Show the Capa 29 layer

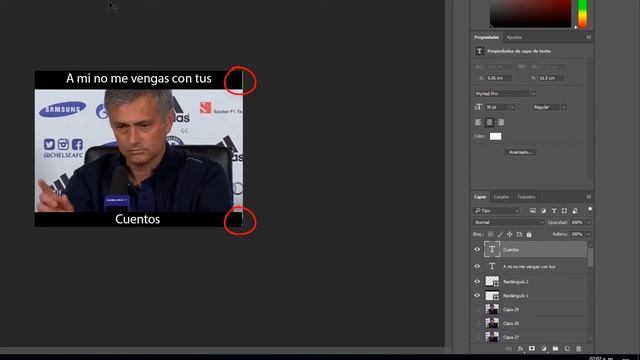pos(477,309)
